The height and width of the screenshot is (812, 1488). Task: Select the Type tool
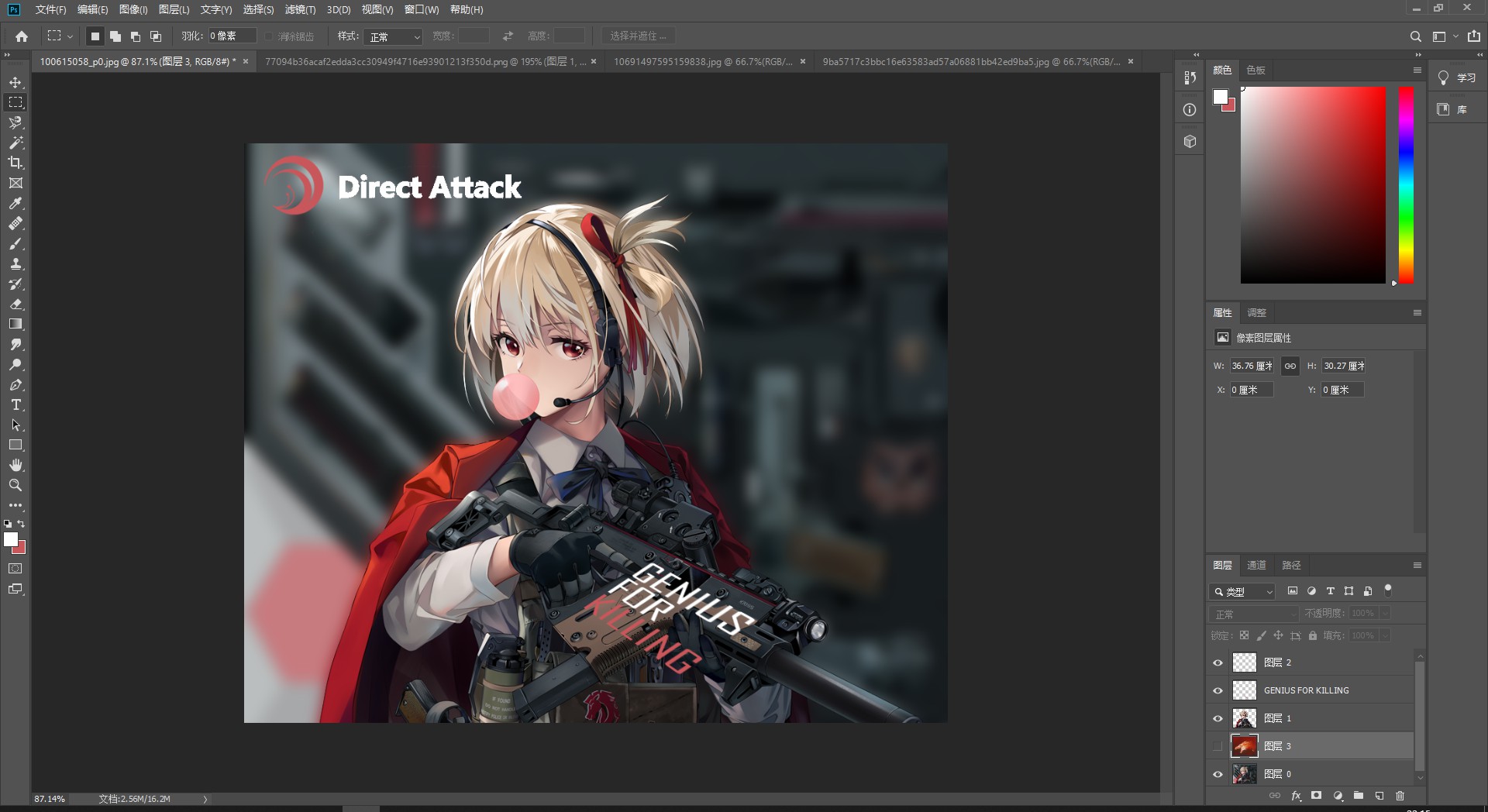pyautogui.click(x=15, y=404)
